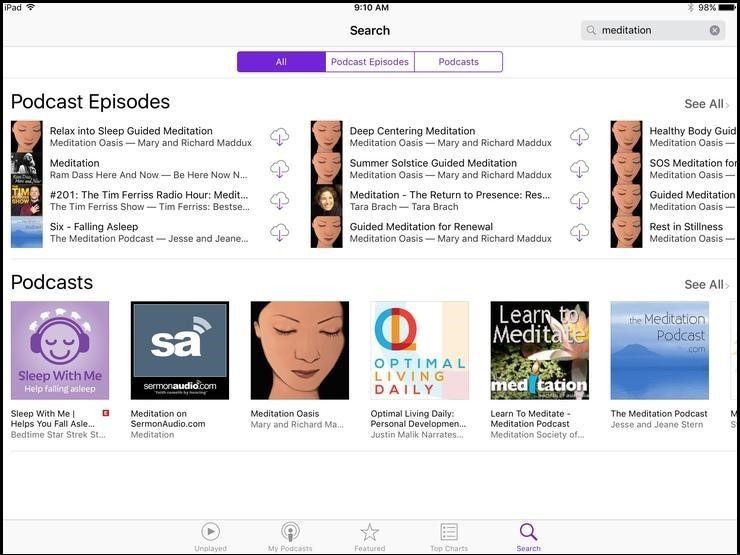Open the Optimal Living Daily podcast artwork

click(x=420, y=351)
